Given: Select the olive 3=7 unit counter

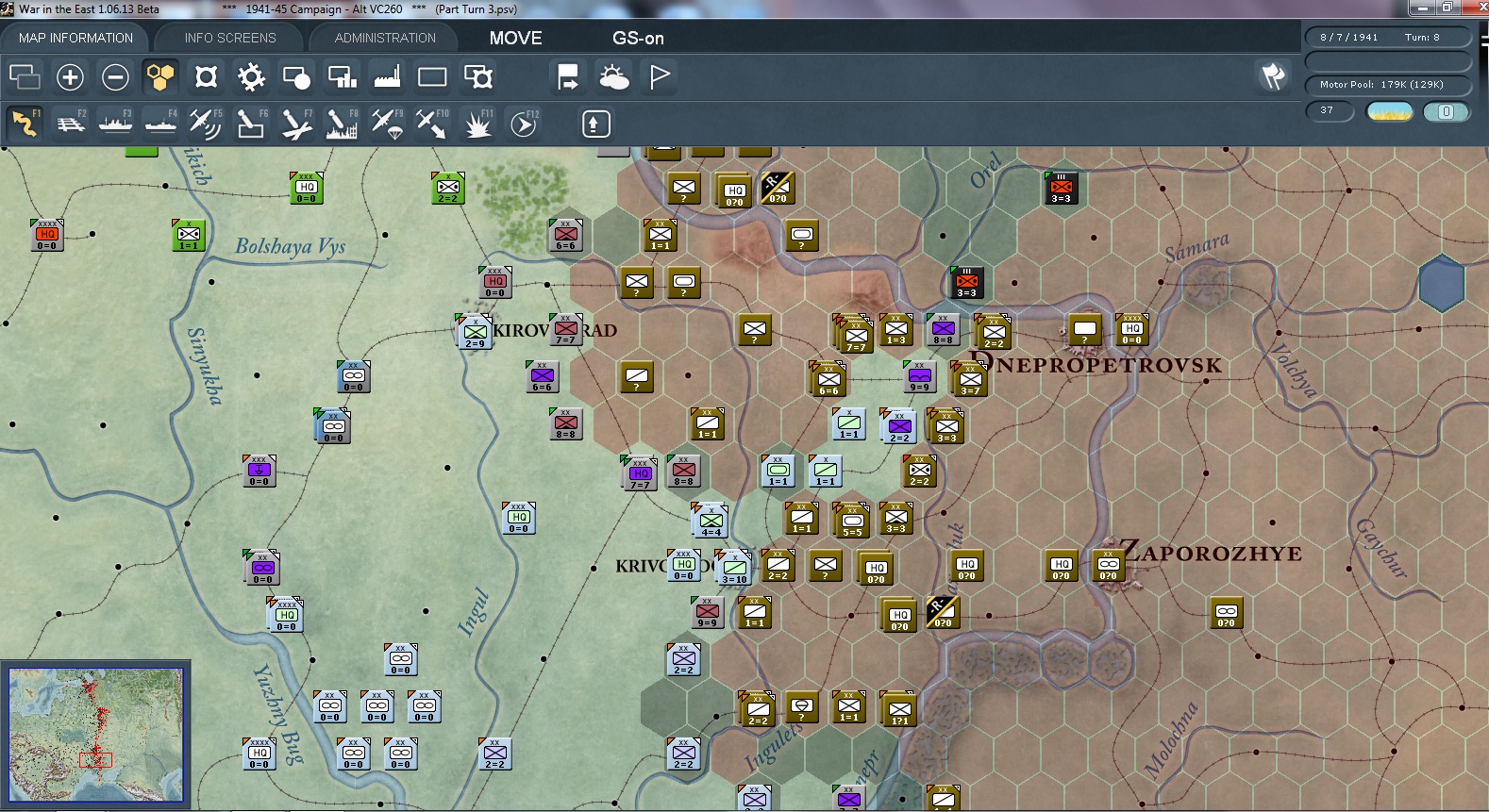Looking at the screenshot, I should pyautogui.click(x=969, y=379).
